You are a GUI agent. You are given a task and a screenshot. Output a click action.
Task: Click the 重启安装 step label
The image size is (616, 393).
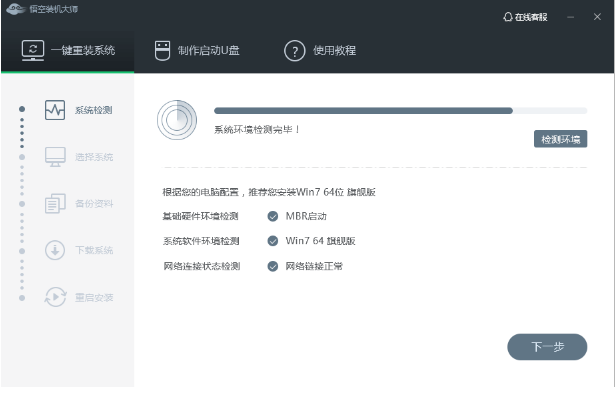tap(94, 298)
